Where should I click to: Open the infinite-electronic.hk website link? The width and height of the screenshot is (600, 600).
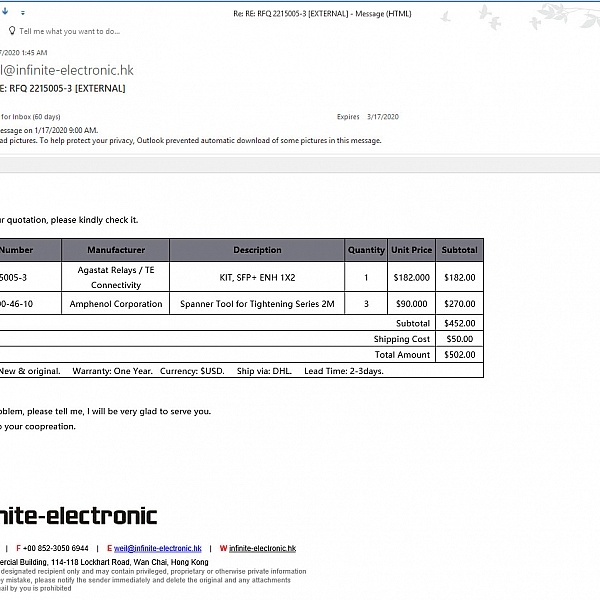pos(262,548)
